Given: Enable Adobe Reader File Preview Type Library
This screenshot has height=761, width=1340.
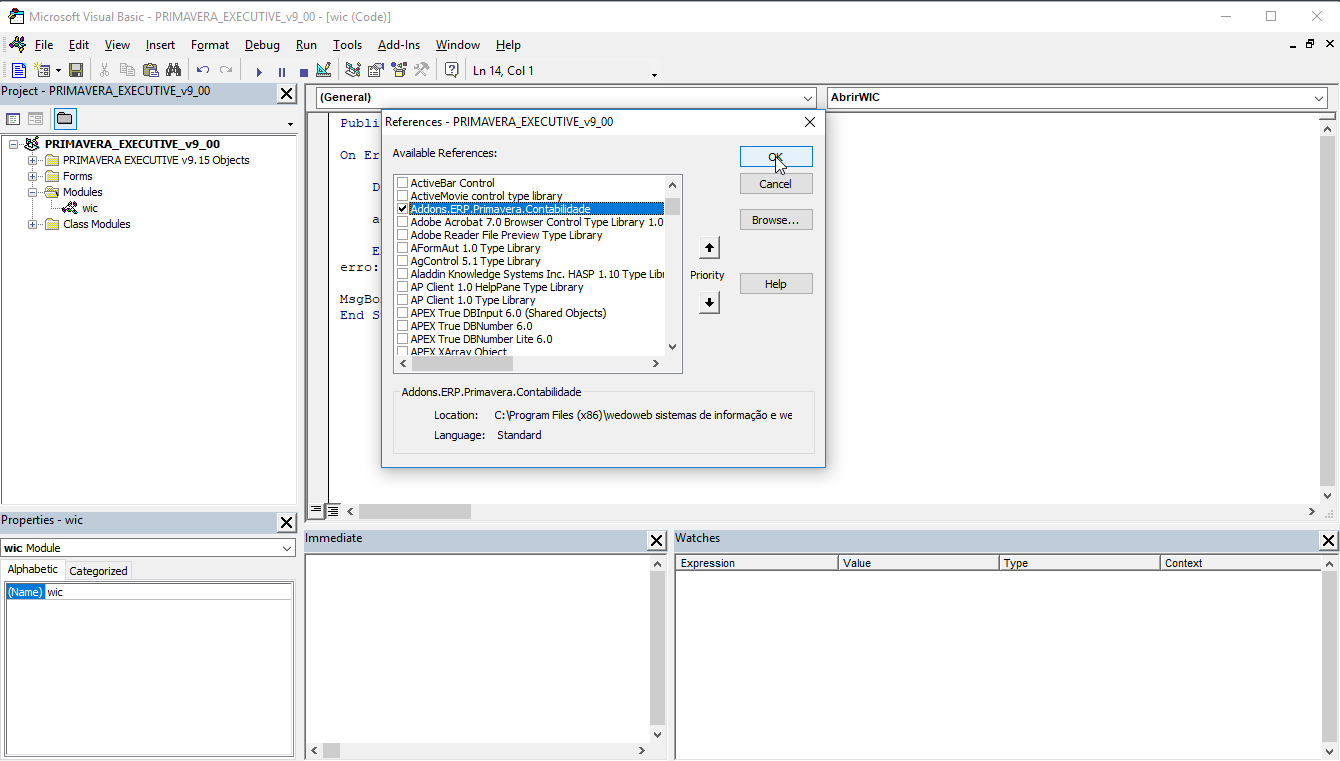Looking at the screenshot, I should [x=402, y=235].
